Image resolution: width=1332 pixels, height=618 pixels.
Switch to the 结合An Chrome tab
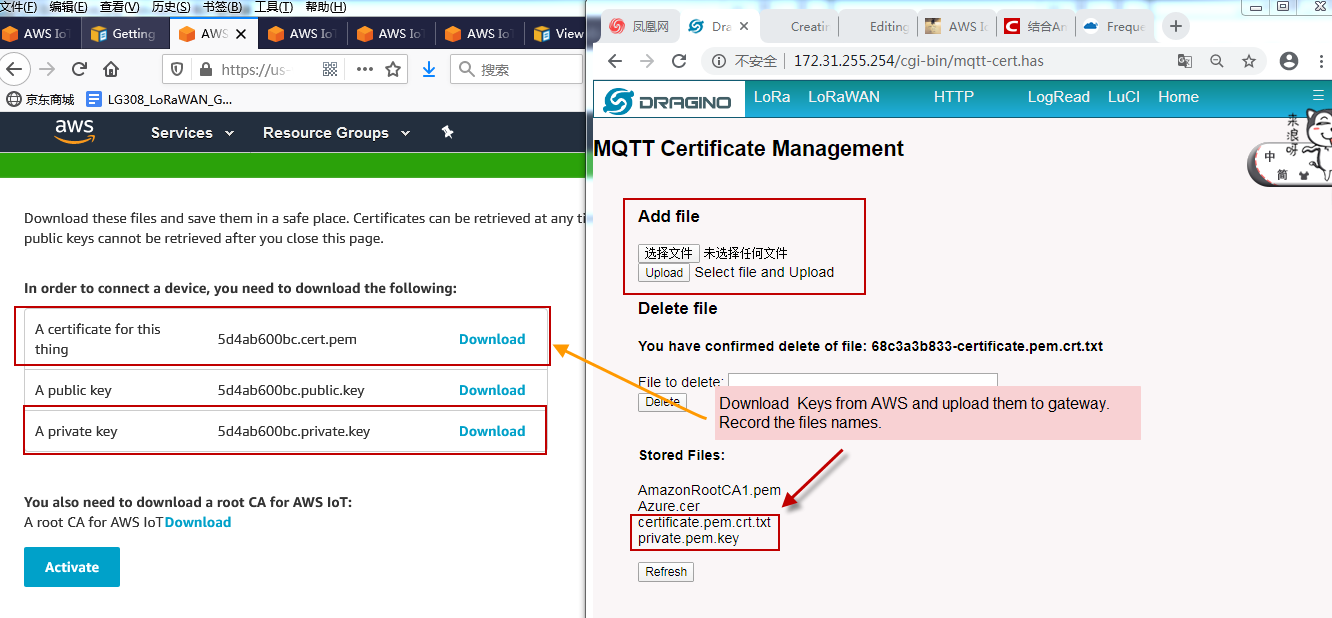click(1036, 26)
